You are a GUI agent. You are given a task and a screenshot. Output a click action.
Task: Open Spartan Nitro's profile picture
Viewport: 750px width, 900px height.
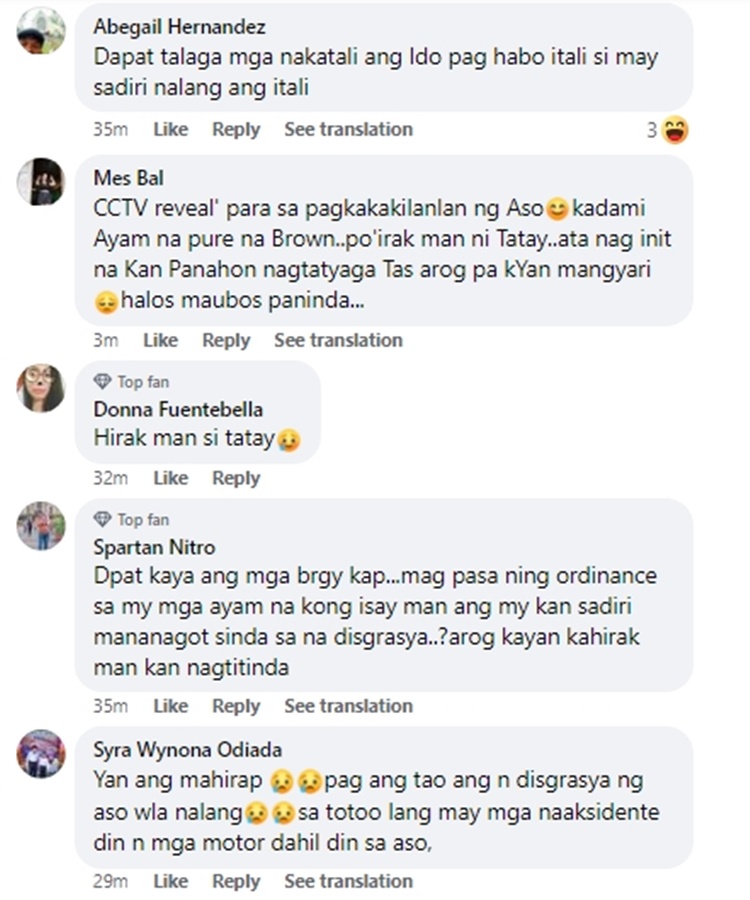coord(41,526)
